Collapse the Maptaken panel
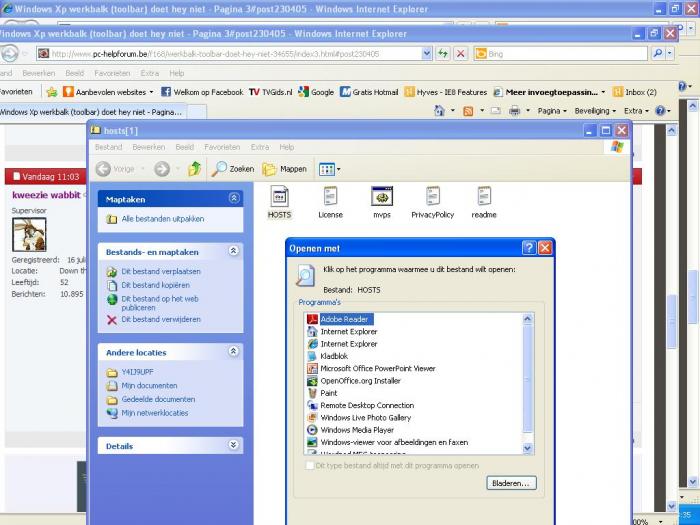700x525 pixels. 233,198
